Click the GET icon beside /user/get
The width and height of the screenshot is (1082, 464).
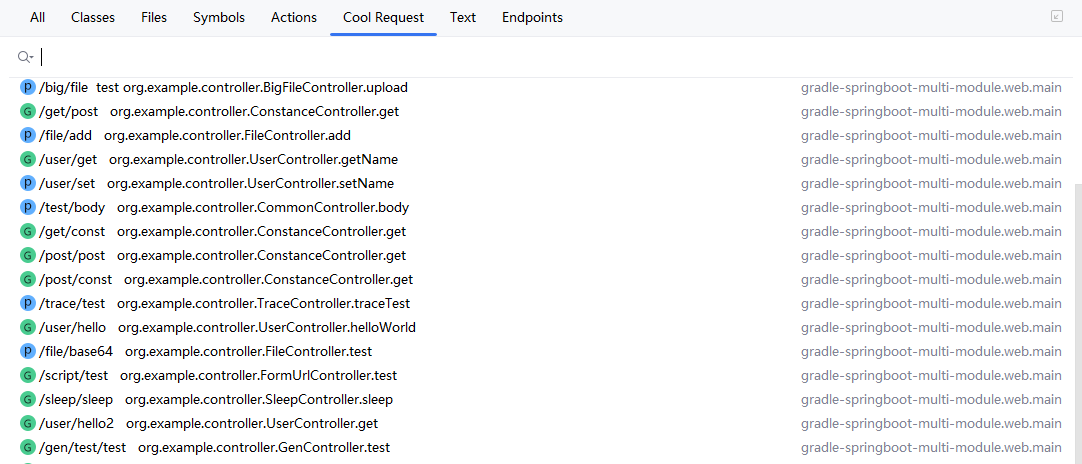[27, 160]
